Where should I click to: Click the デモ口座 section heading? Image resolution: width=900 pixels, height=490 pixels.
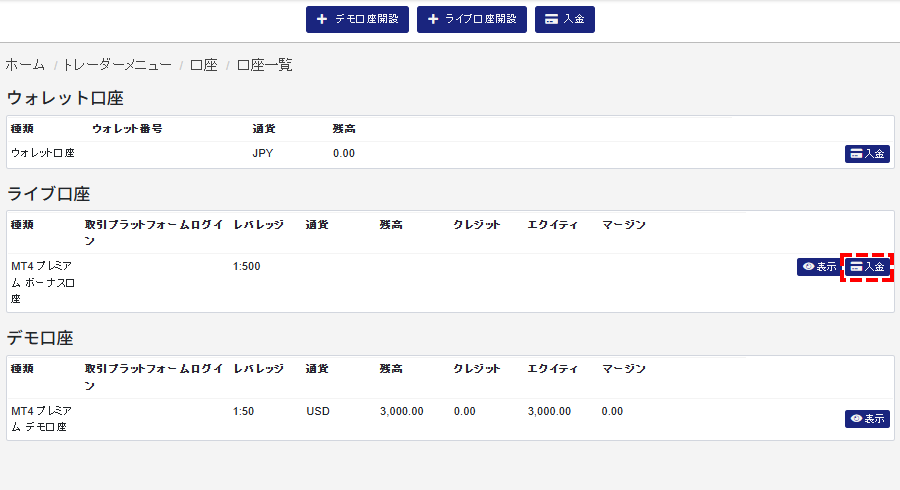point(40,338)
